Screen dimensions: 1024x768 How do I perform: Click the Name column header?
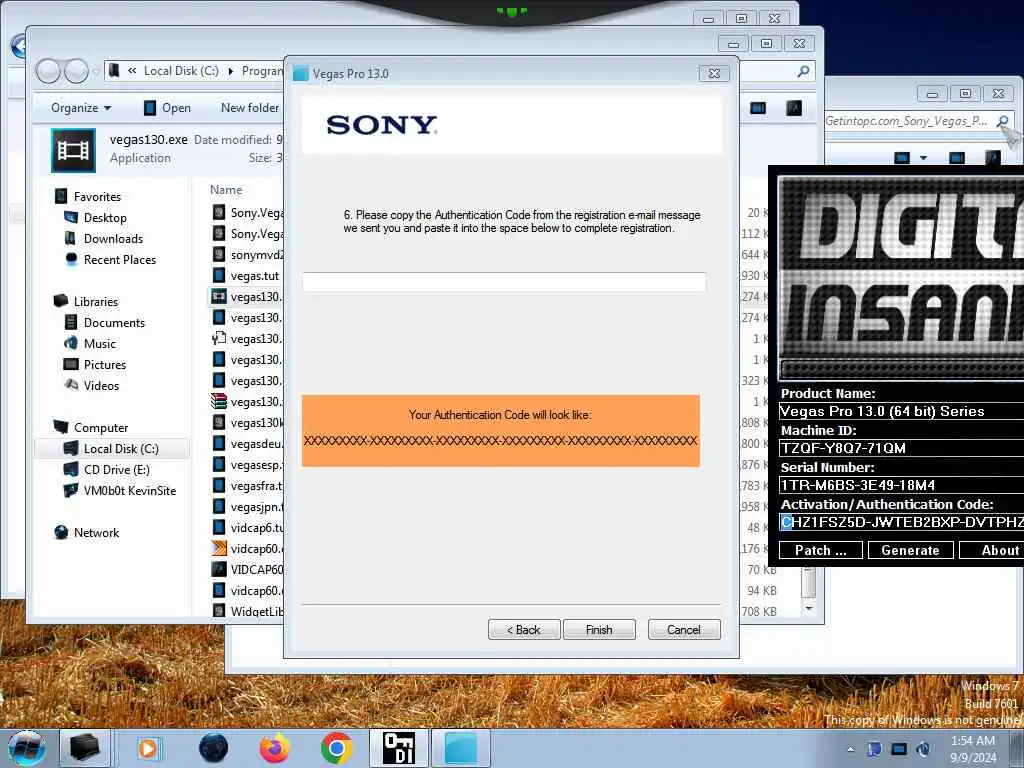point(226,189)
